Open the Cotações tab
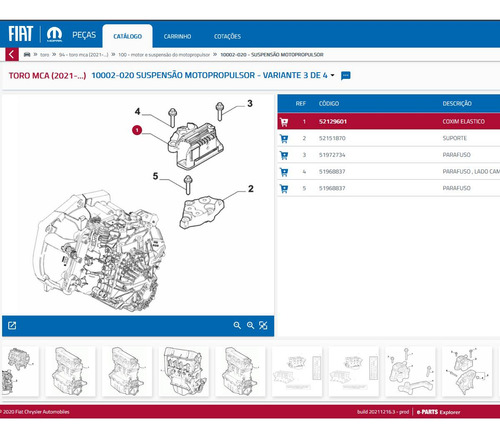 (227, 36)
